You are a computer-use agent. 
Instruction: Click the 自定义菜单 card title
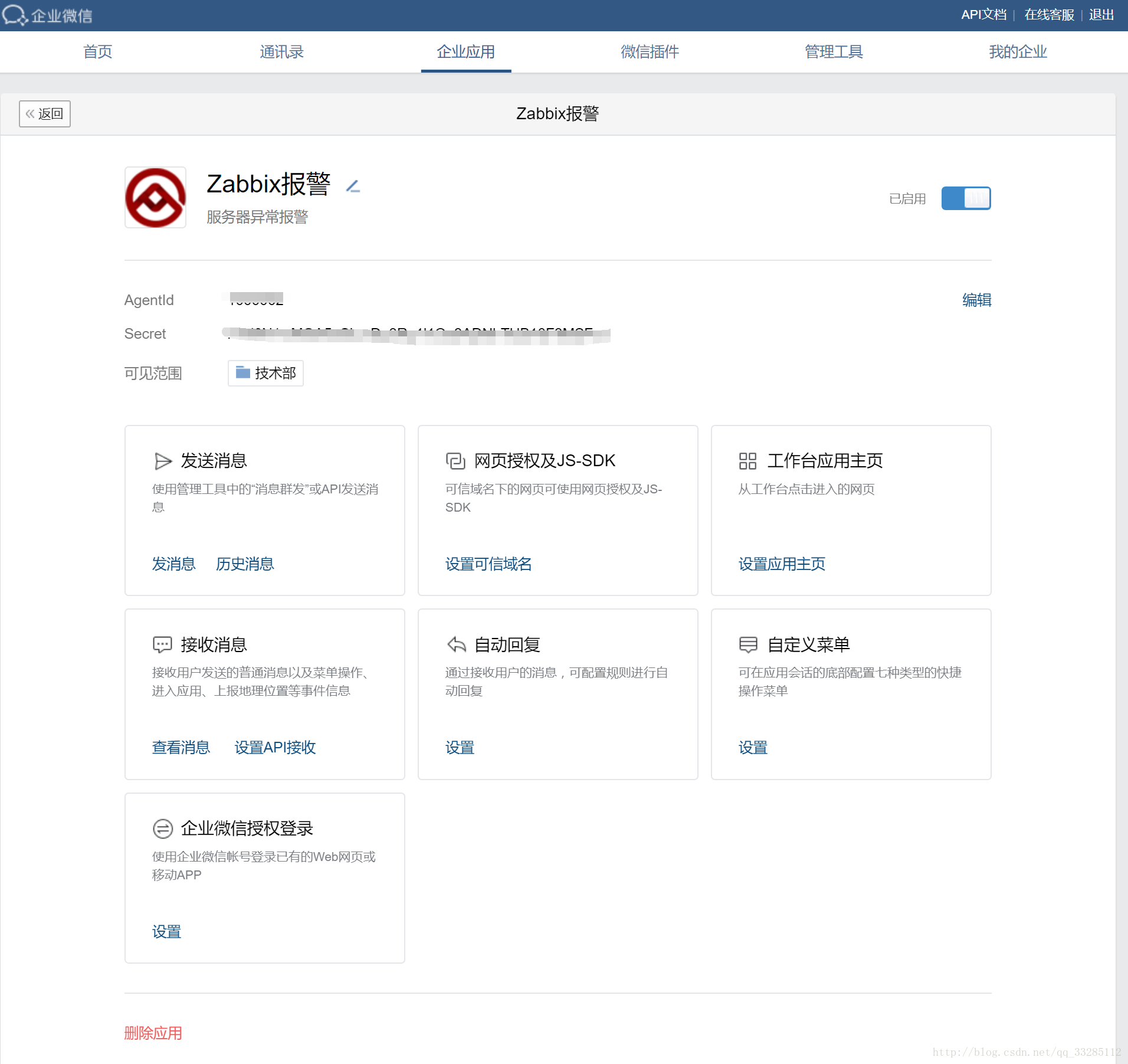tap(808, 644)
